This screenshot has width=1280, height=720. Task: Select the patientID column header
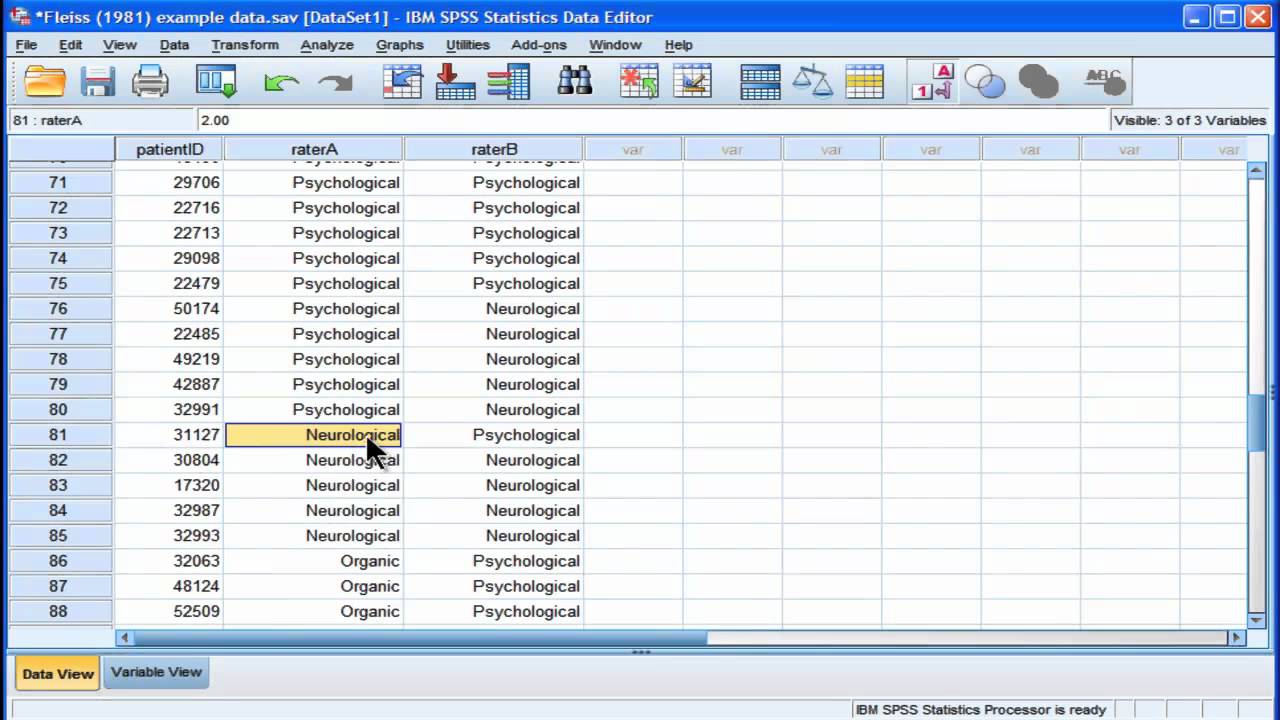coord(169,149)
